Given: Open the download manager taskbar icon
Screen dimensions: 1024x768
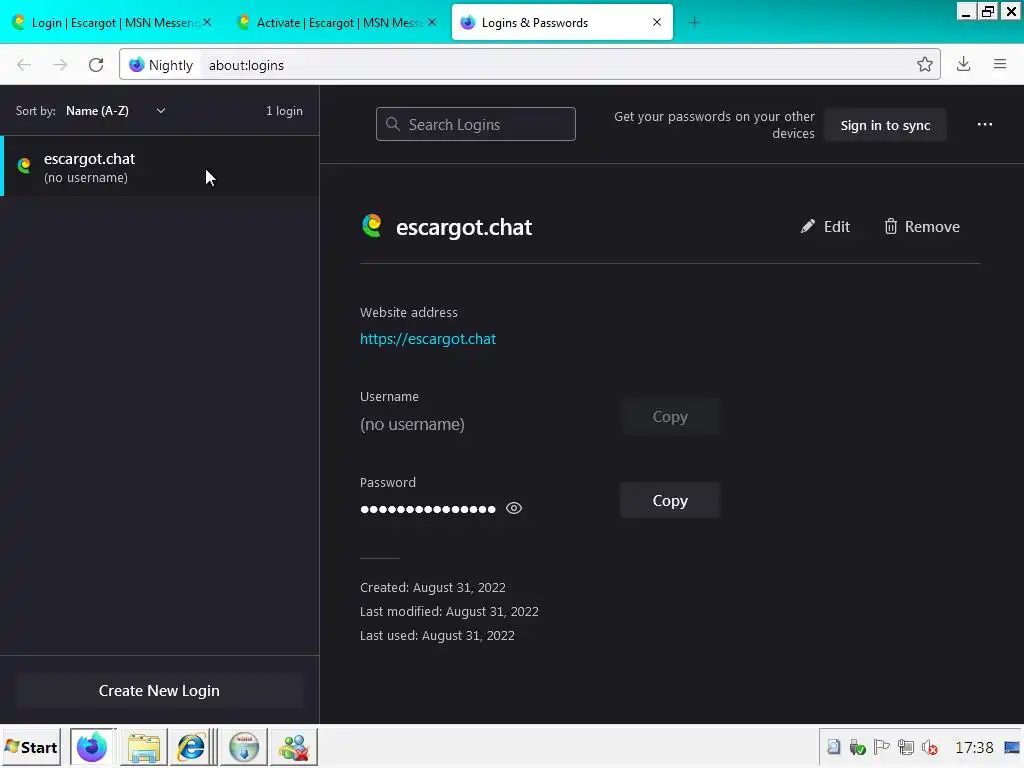Looking at the screenshot, I should pyautogui.click(x=244, y=747).
